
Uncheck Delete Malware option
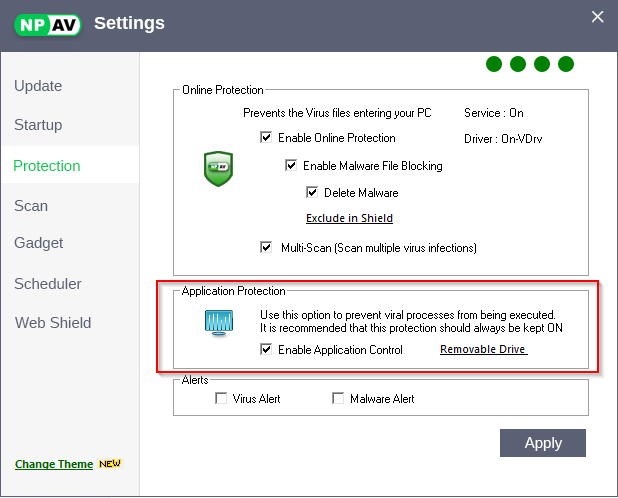(x=312, y=192)
